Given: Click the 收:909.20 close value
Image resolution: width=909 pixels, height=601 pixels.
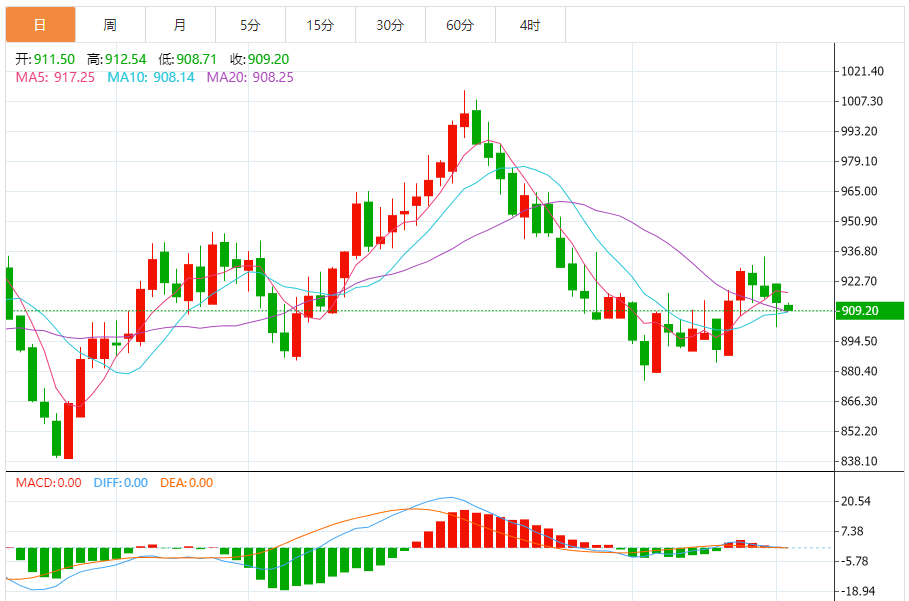Looking at the screenshot, I should click(x=259, y=59).
